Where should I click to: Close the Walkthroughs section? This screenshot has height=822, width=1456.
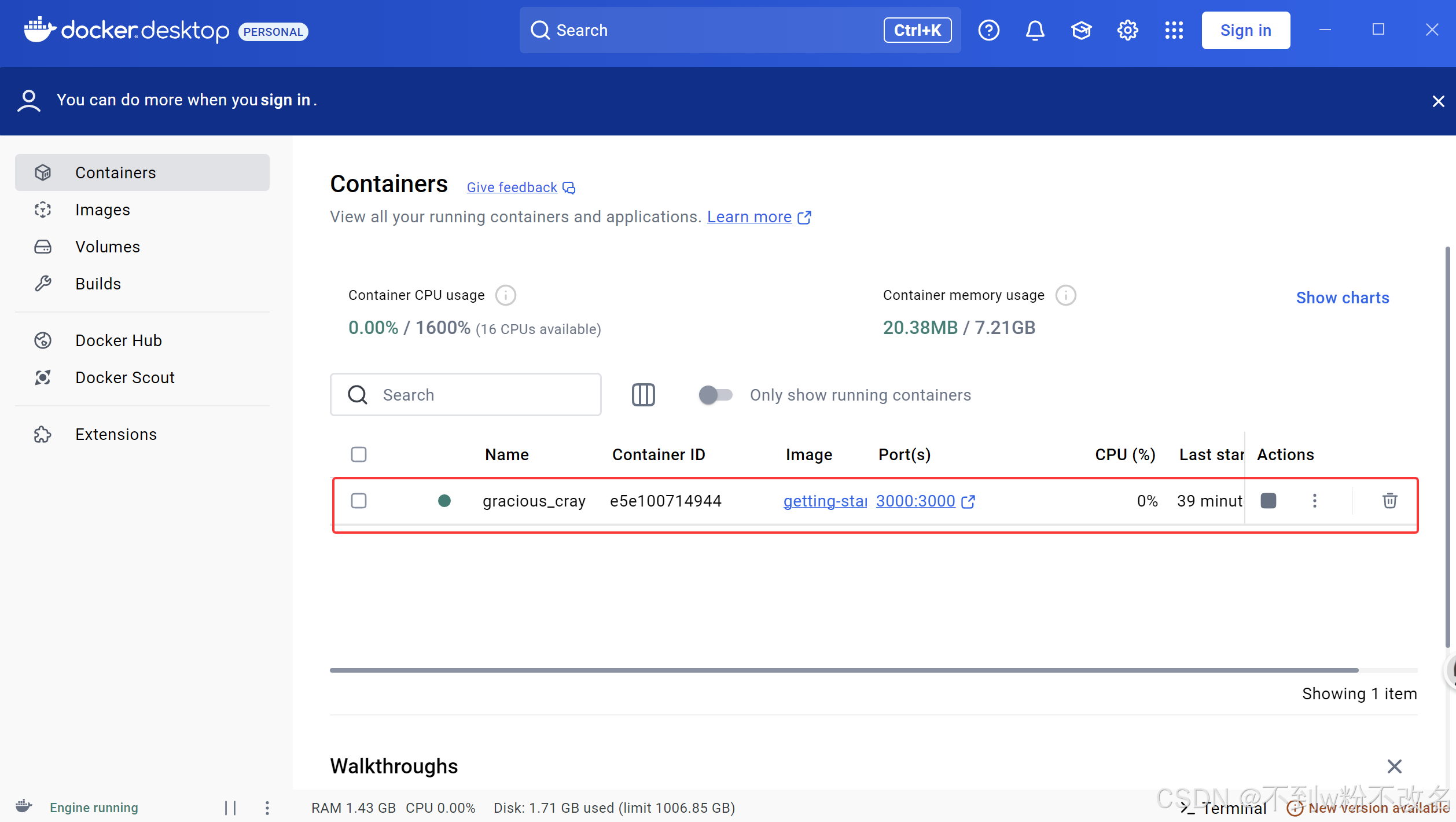[1394, 766]
